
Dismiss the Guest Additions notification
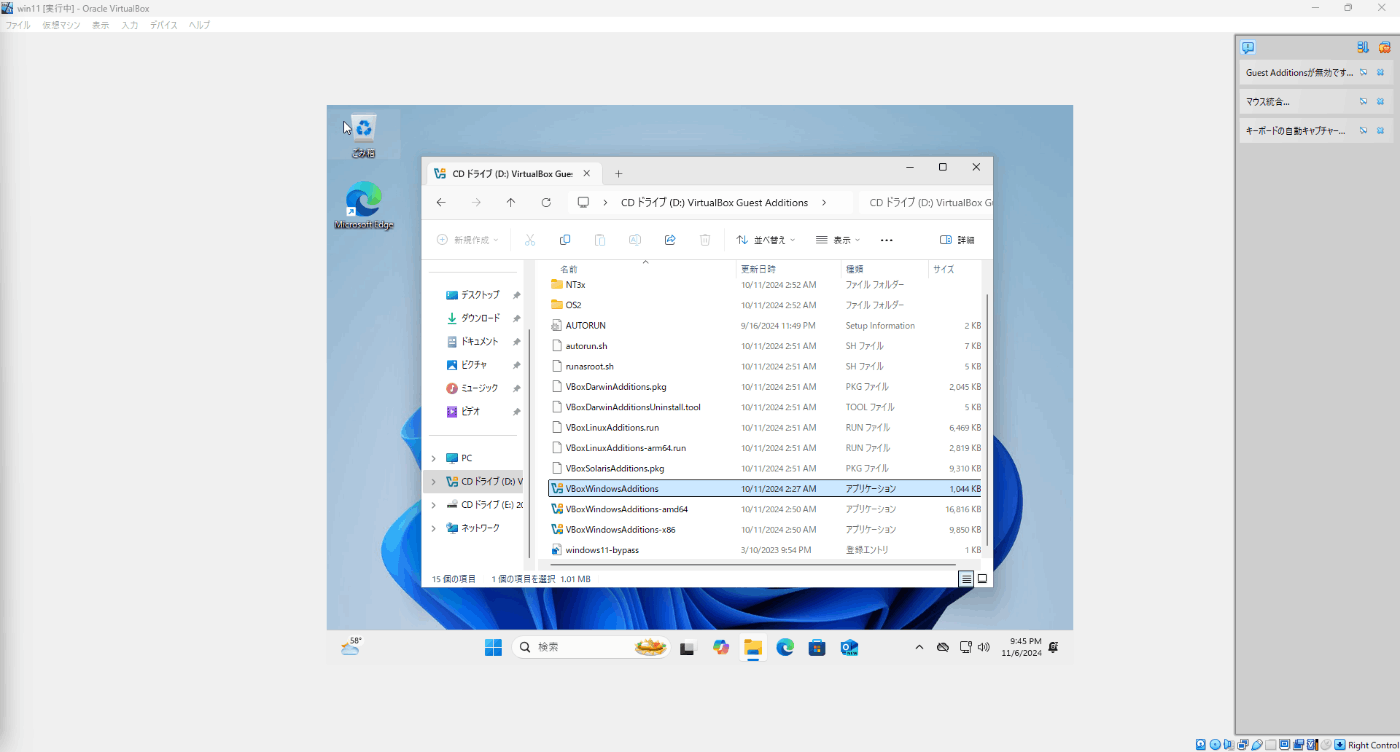(x=1380, y=73)
